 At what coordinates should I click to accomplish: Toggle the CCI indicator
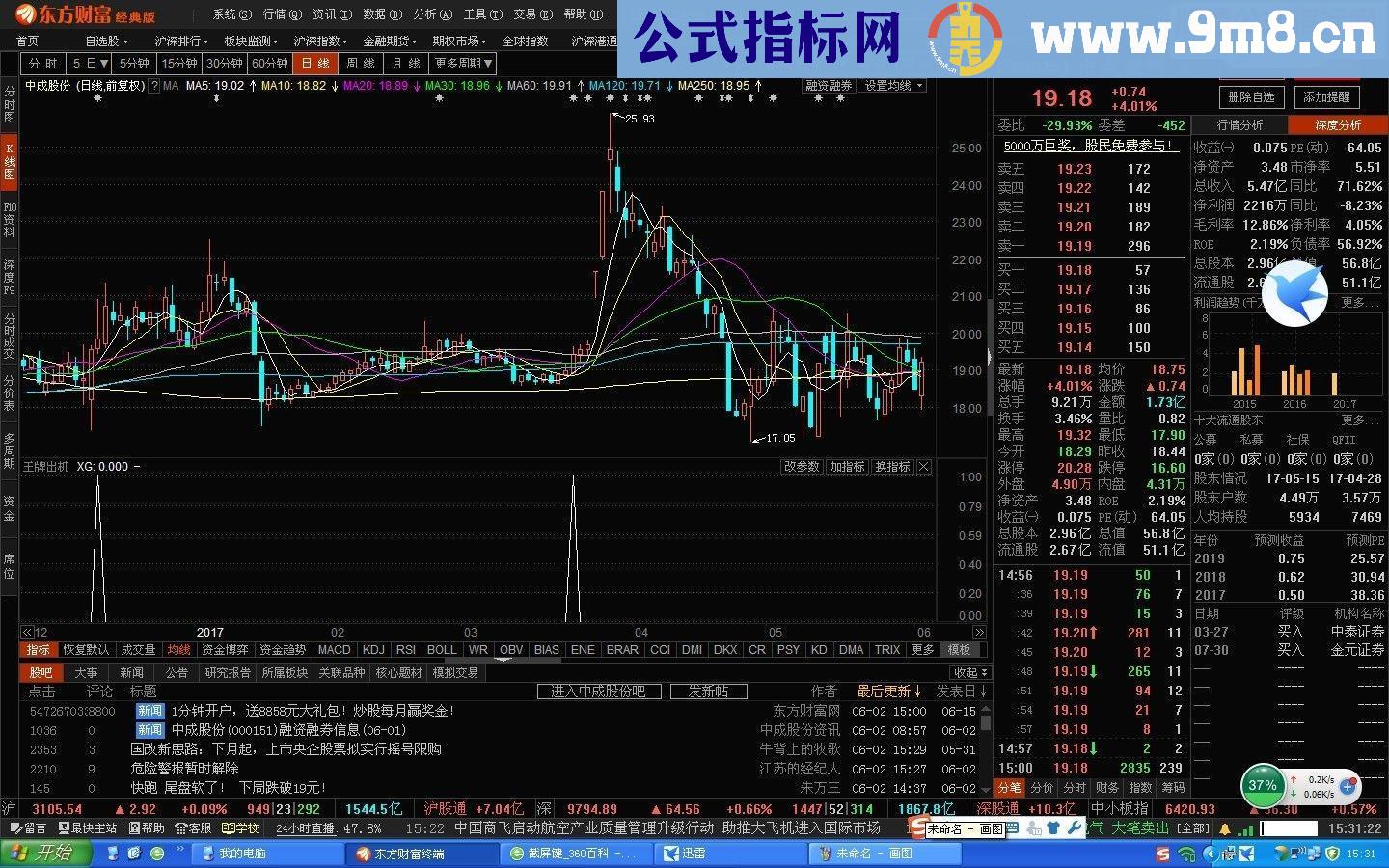[660, 650]
